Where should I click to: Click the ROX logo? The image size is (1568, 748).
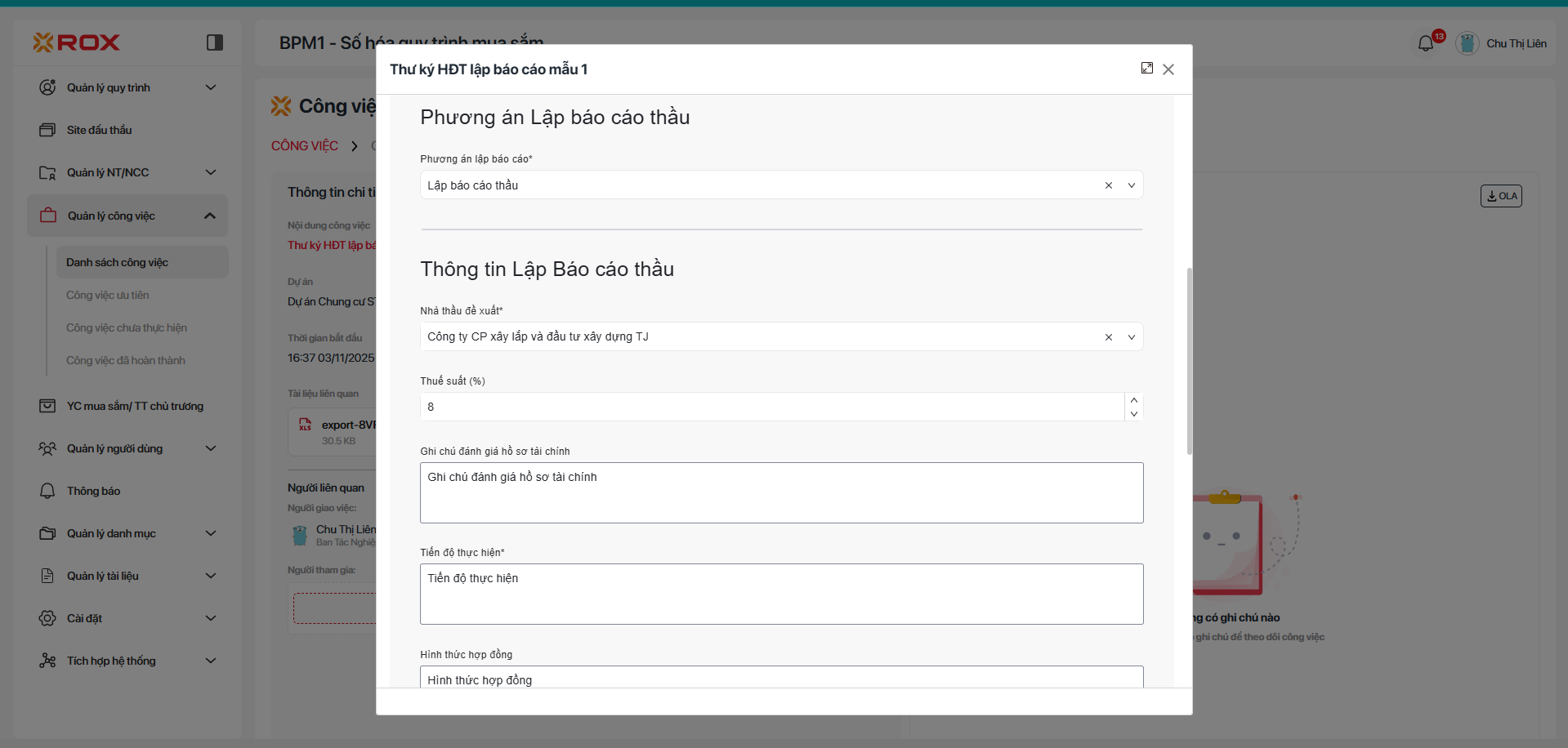pyautogui.click(x=77, y=42)
